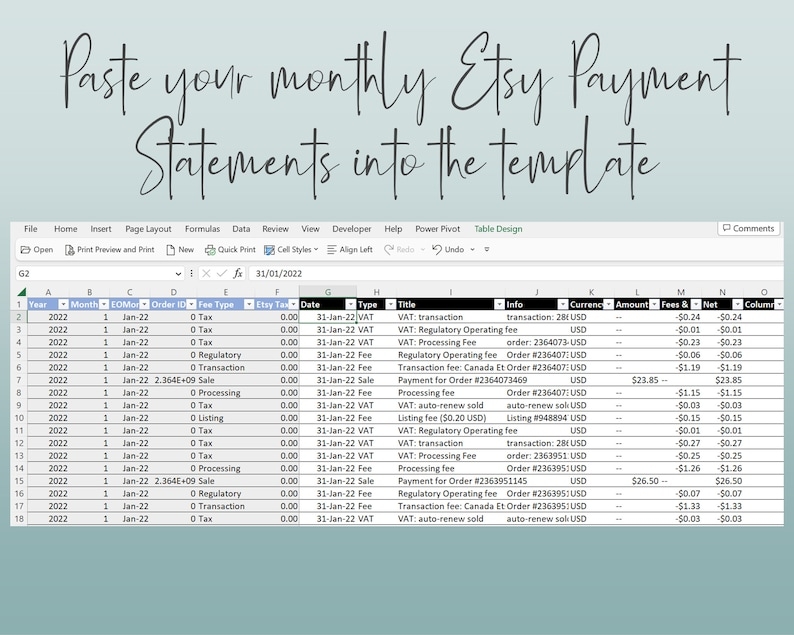Click the New document icon

171,250
